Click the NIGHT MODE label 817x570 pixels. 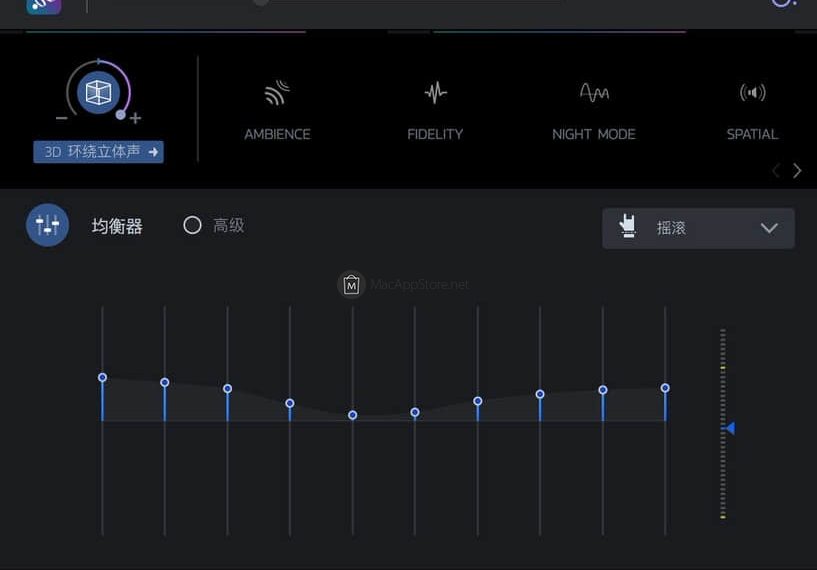[594, 134]
